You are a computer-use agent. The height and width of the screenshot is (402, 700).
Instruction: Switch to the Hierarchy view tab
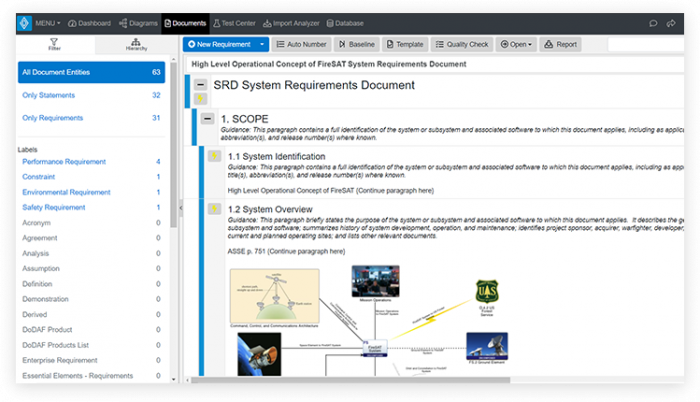(136, 44)
